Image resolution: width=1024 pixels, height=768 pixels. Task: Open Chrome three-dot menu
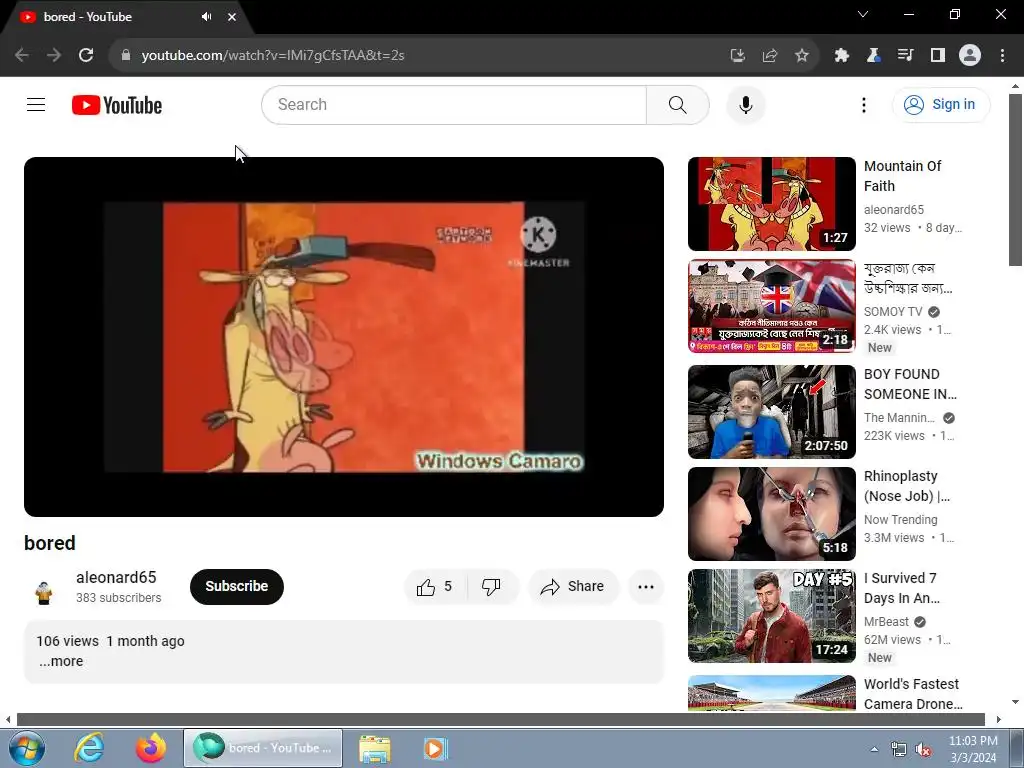(1002, 55)
